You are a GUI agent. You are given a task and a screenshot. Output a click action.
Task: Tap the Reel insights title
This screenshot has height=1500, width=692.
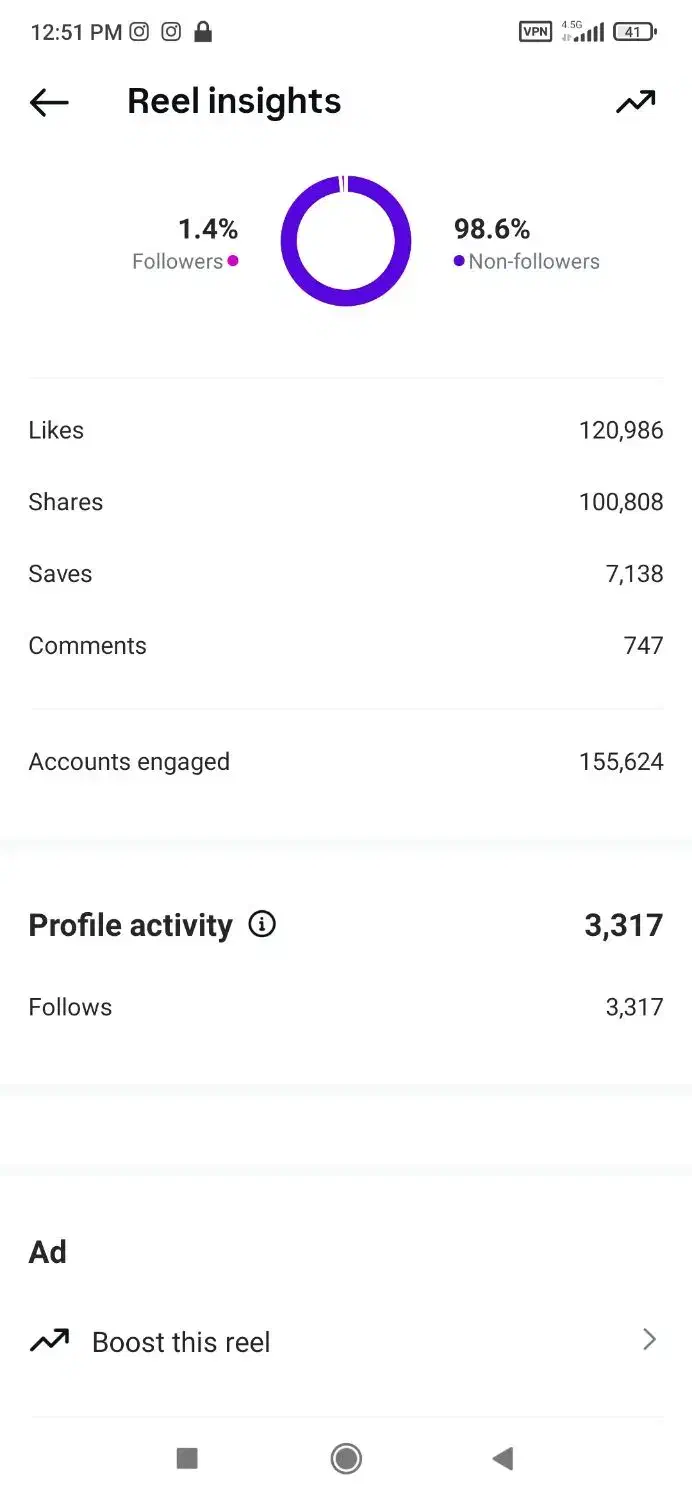click(234, 101)
